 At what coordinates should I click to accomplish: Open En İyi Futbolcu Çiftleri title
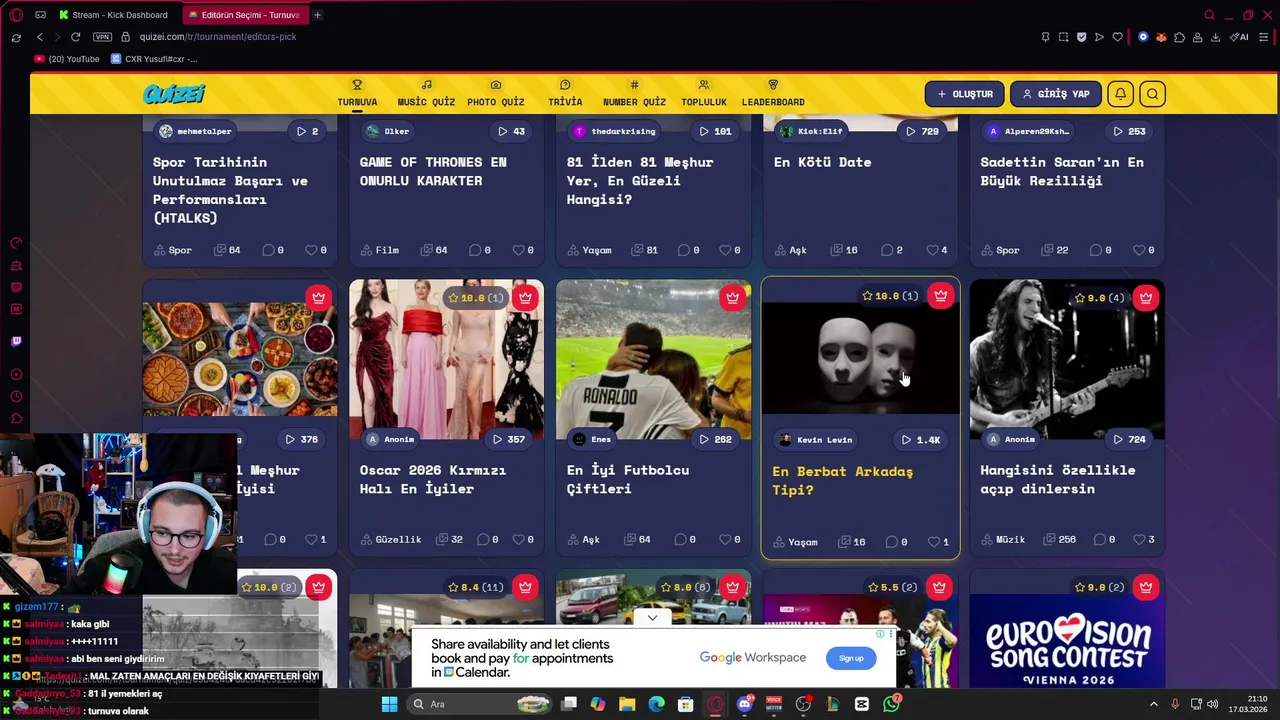tap(628, 479)
